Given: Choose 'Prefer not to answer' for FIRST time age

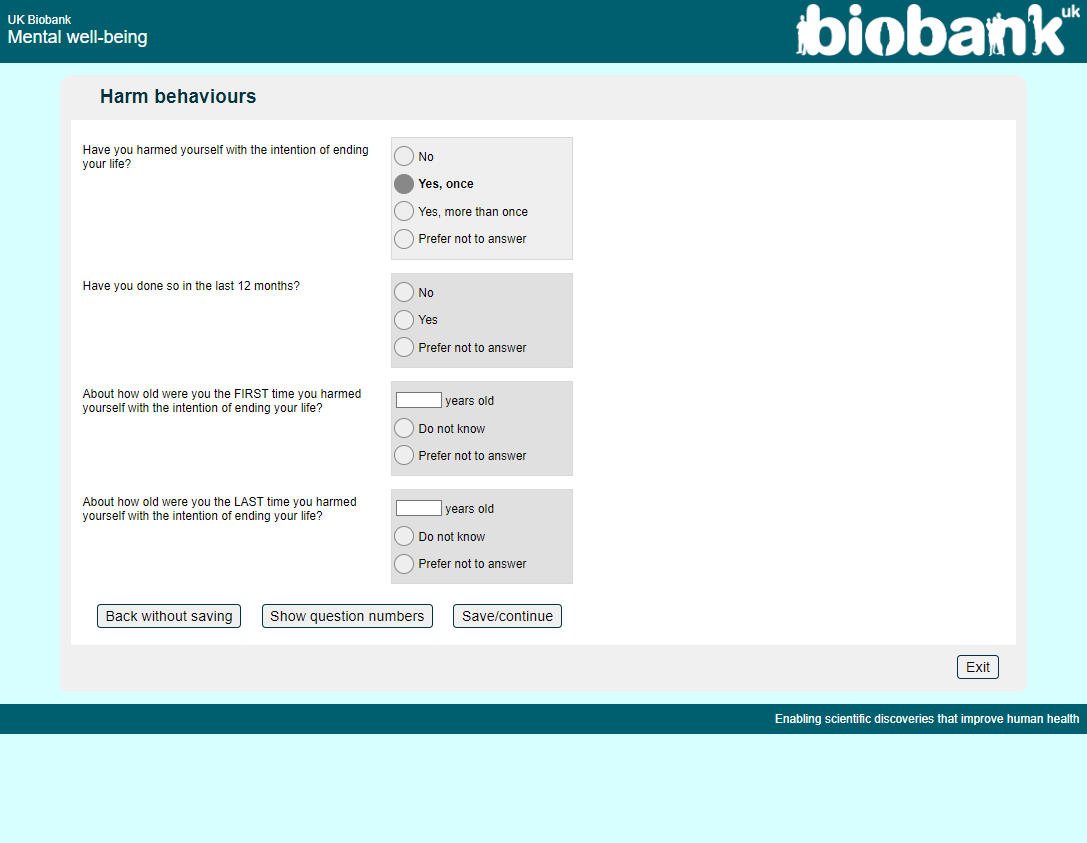Looking at the screenshot, I should click(x=404, y=456).
